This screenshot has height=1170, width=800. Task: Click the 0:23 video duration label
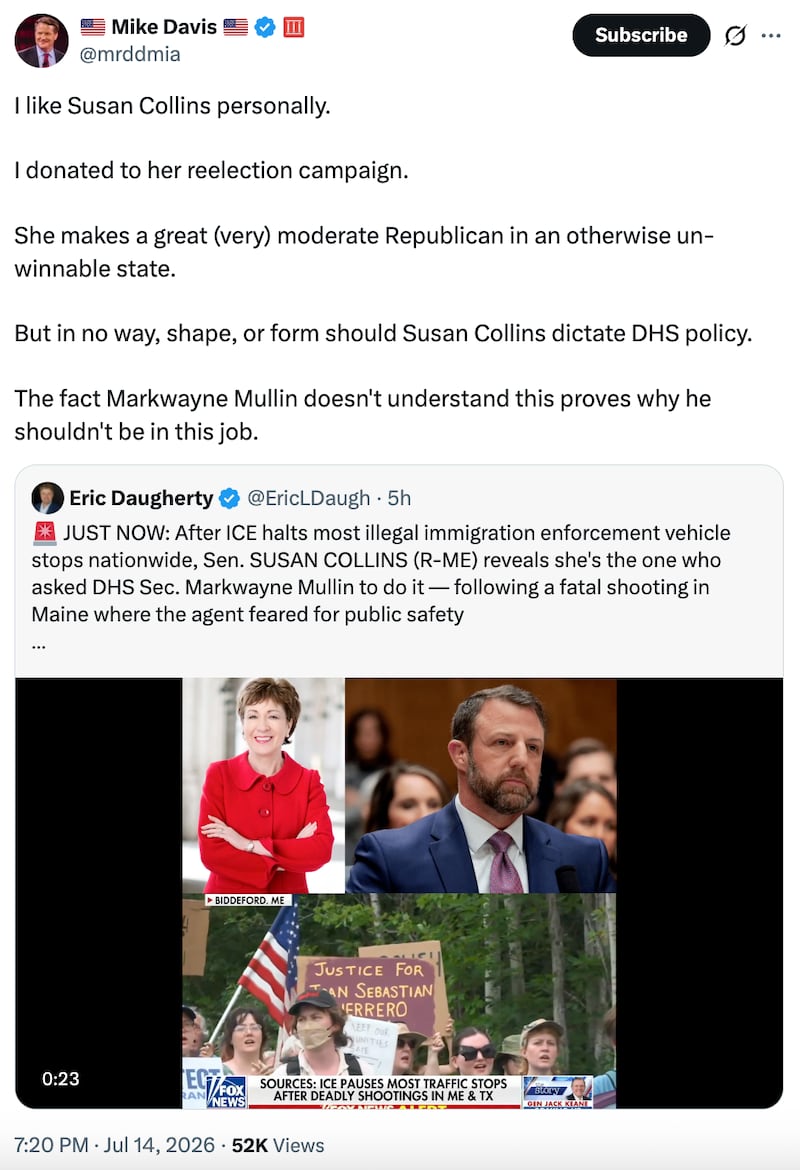point(60,1078)
